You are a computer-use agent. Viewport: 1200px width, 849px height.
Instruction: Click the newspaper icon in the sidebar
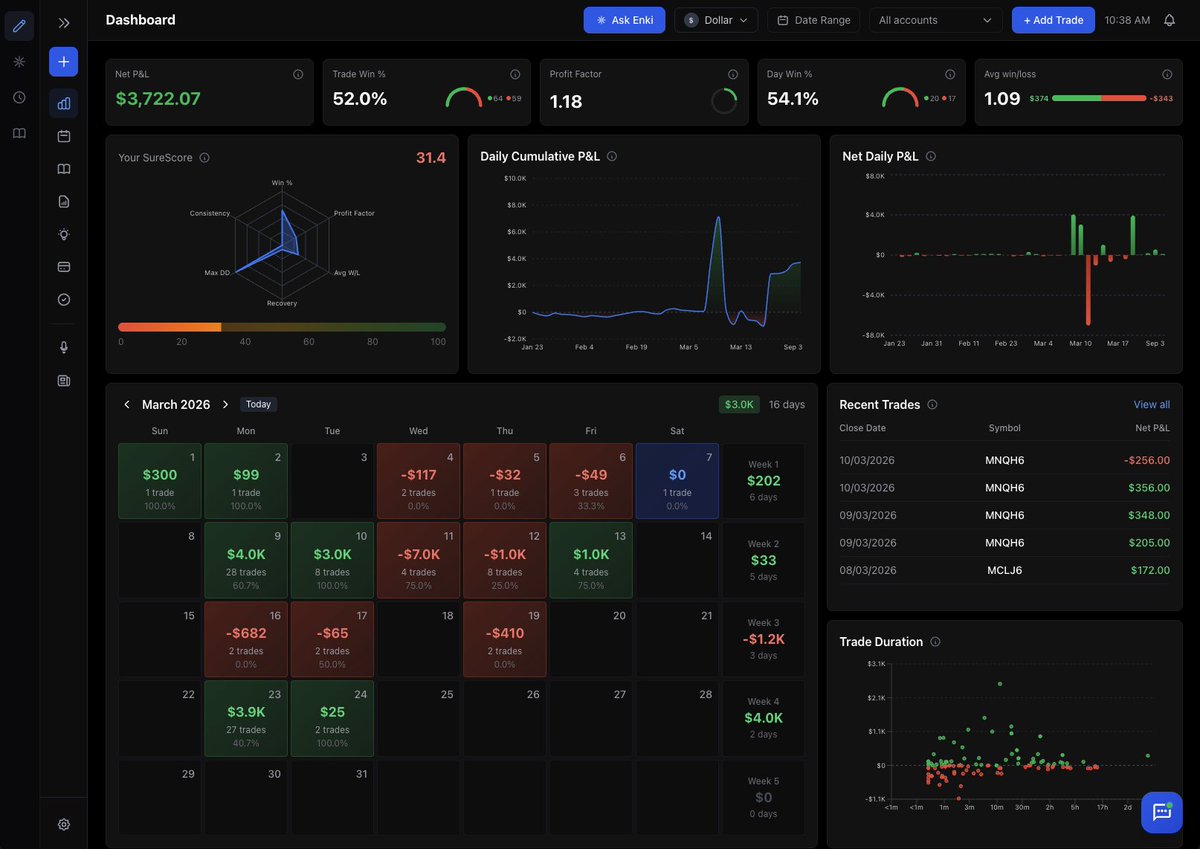pos(64,380)
